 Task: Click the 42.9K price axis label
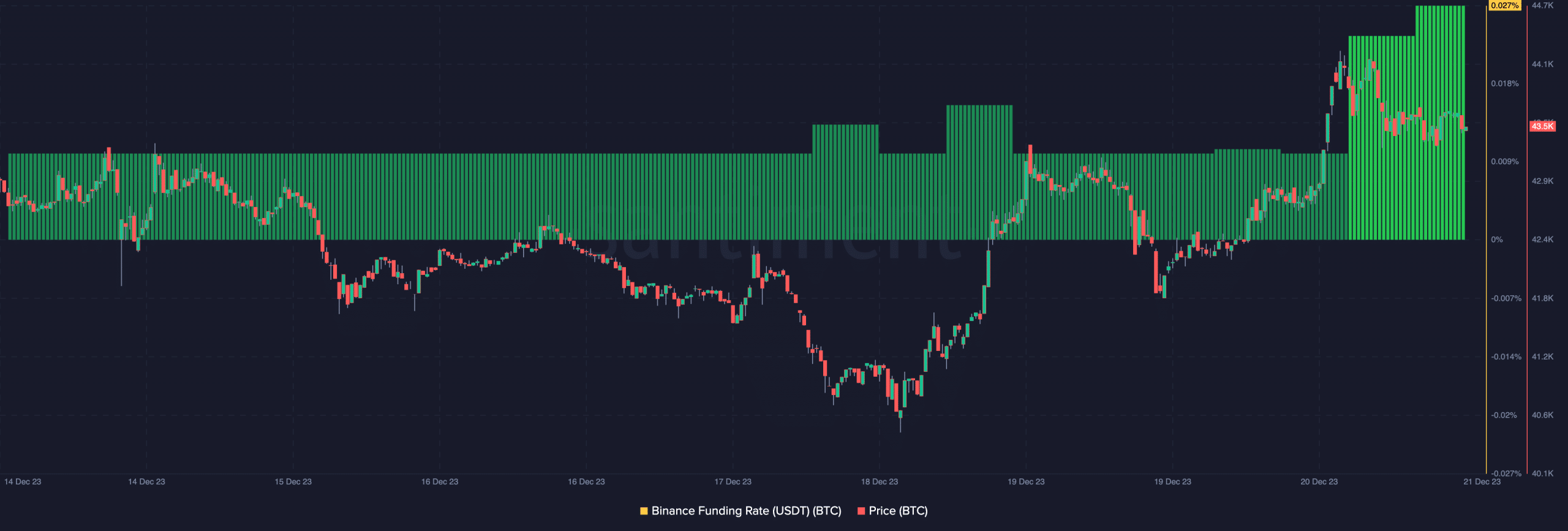[x=1542, y=181]
